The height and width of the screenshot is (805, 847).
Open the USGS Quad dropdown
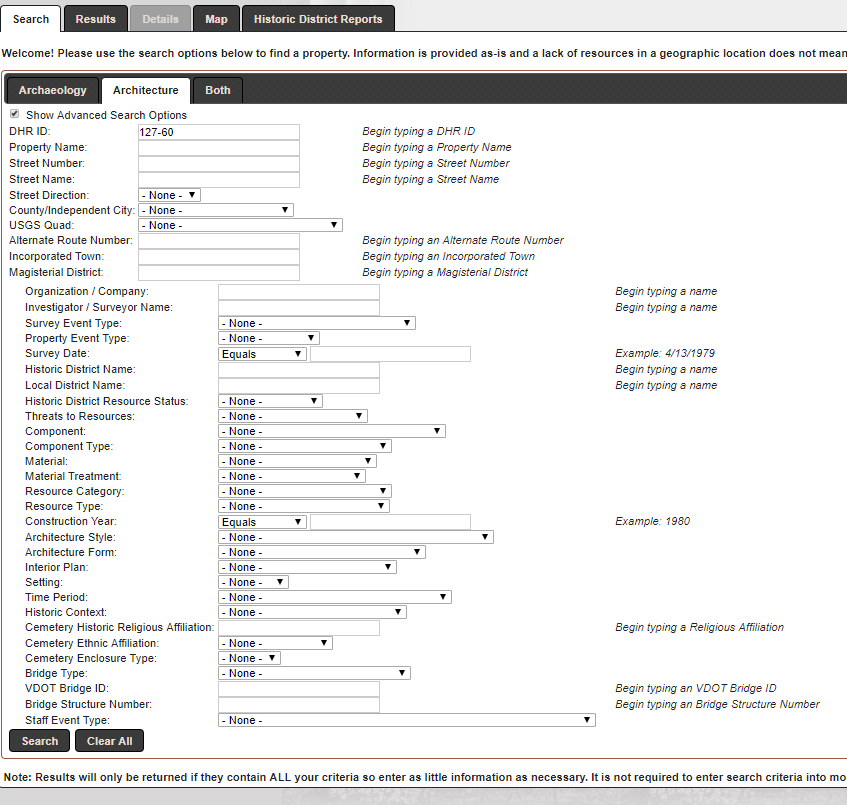(240, 225)
